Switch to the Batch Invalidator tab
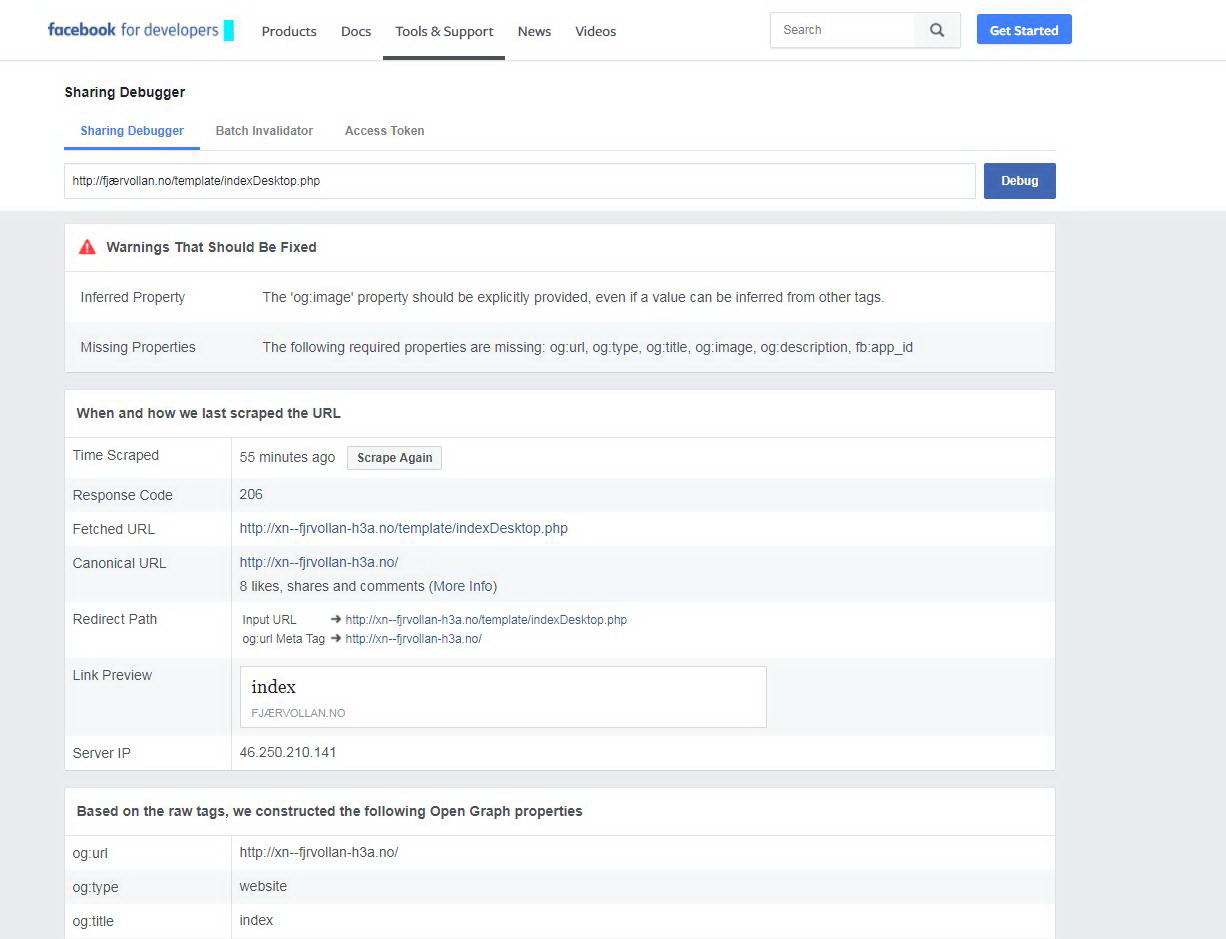Screen dimensions: 1226x939 pyautogui.click(x=264, y=131)
